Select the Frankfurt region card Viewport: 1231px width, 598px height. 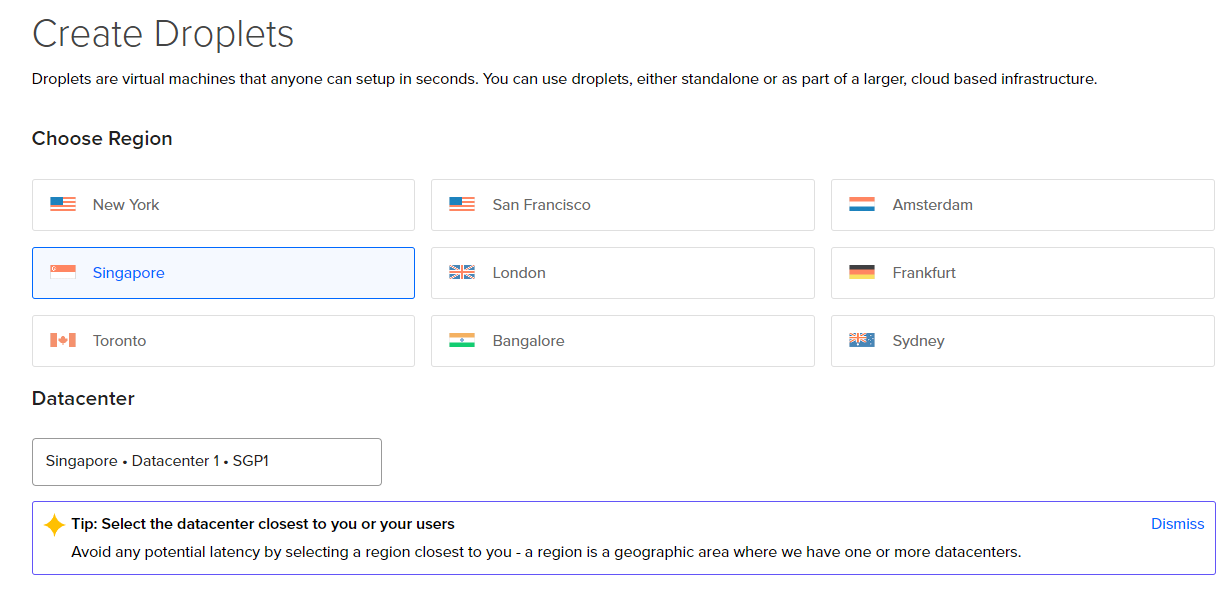1023,273
